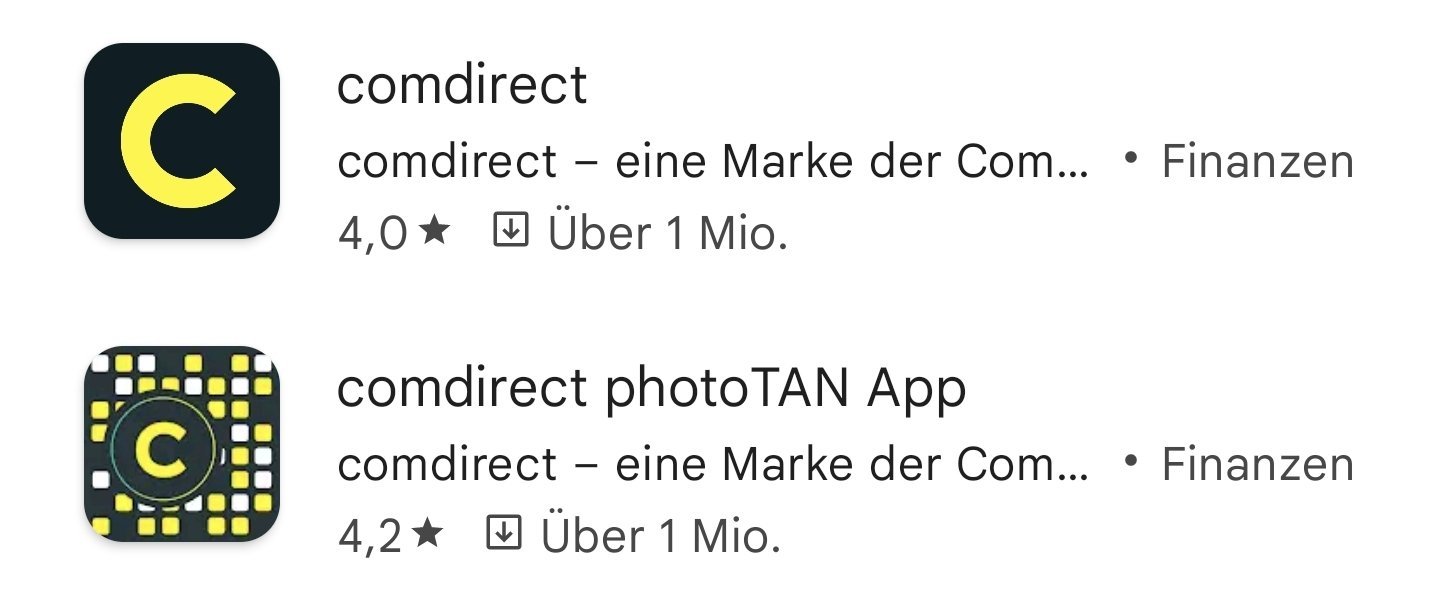Select the "comdirect" app title
Image resolution: width=1440 pixels, height=603 pixels.
click(462, 85)
